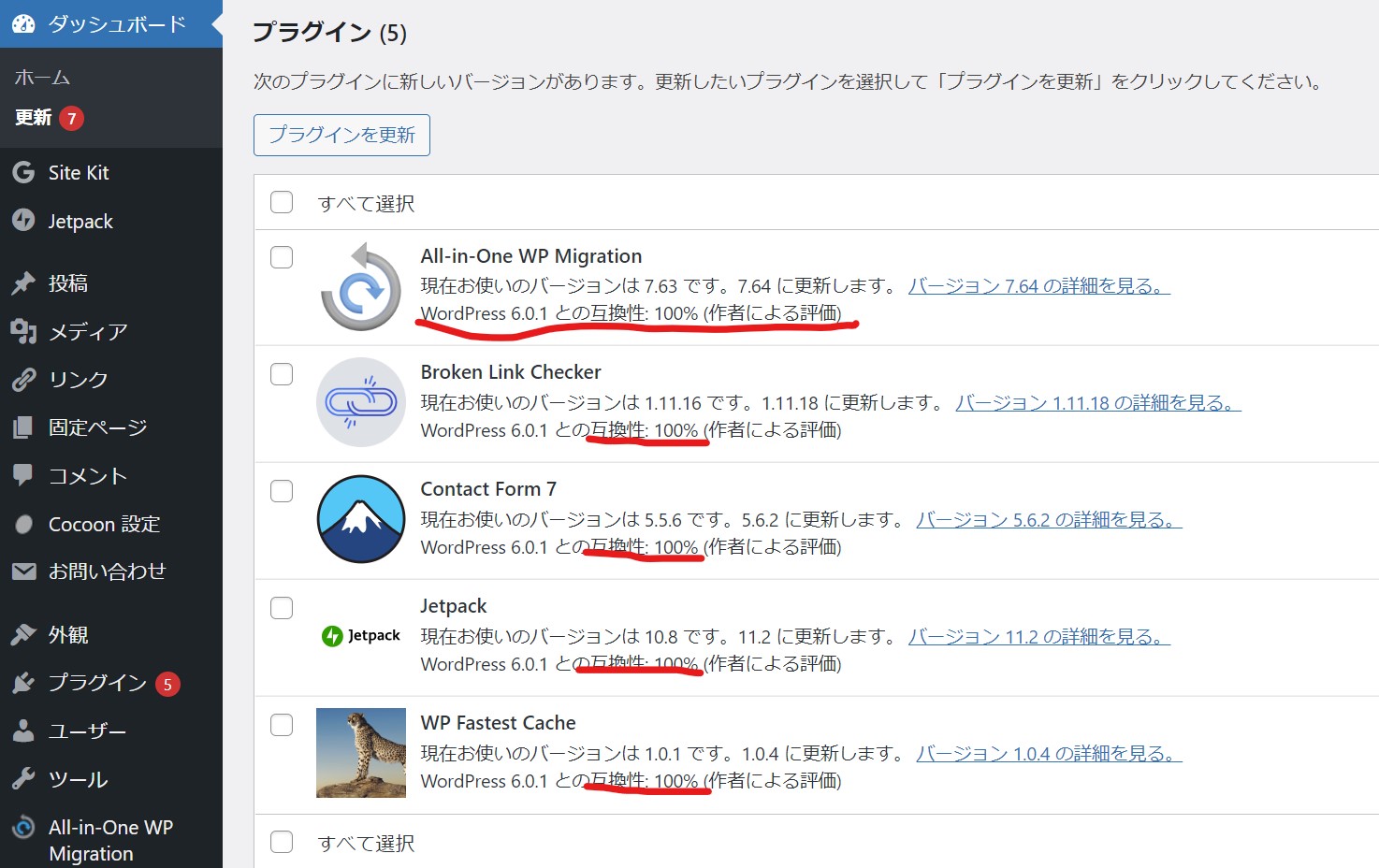Click the WP Fastest Cache cheetah image
The image size is (1379, 868).
(361, 753)
